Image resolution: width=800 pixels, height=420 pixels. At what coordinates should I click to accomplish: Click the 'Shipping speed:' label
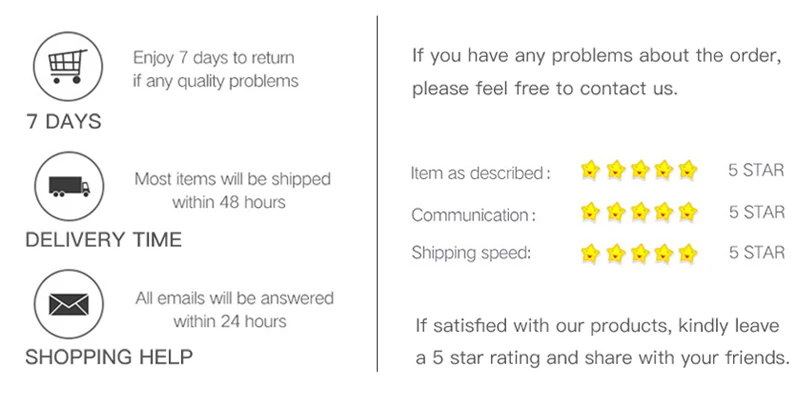(x=471, y=253)
